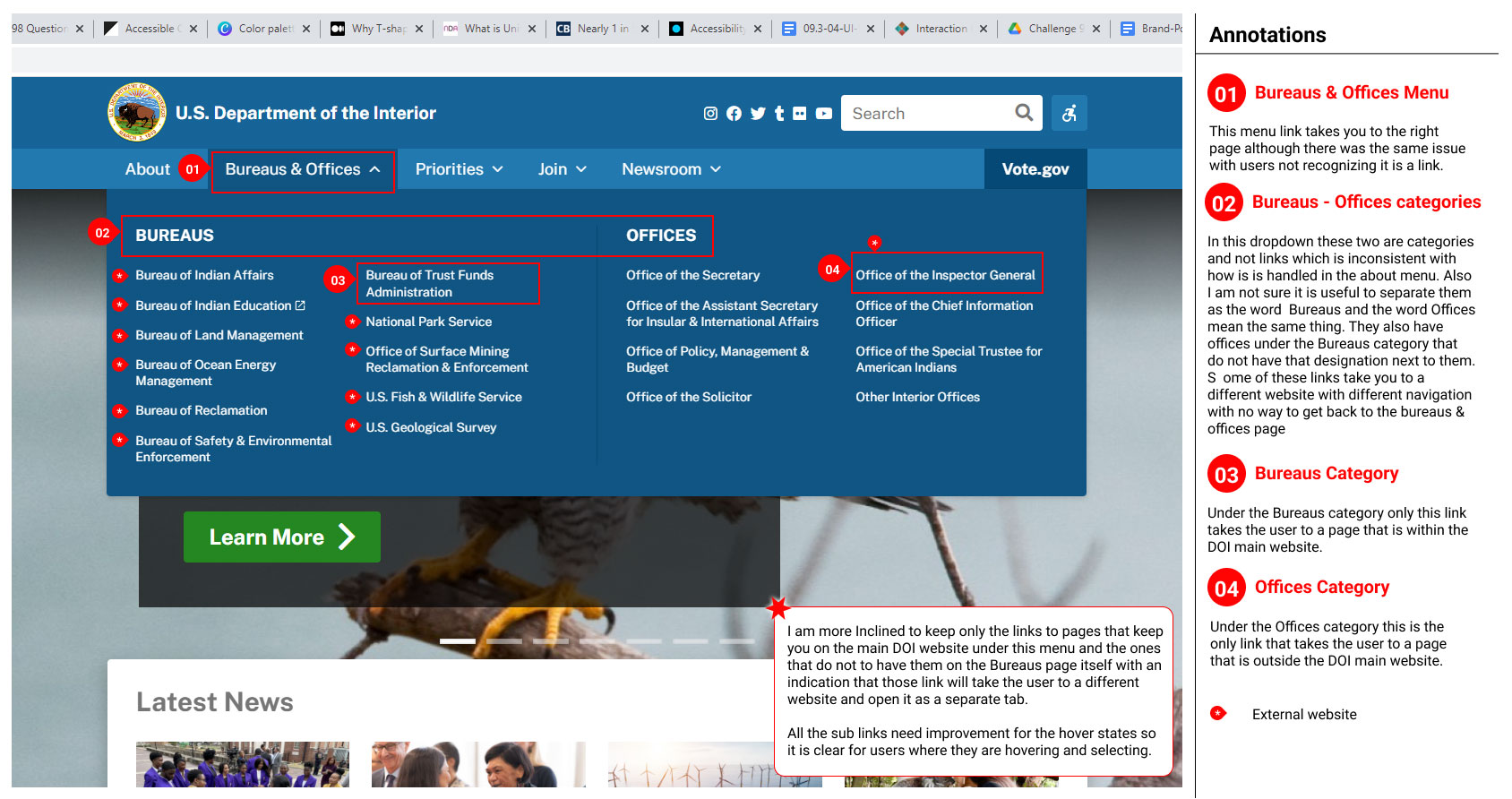Open Office of the Secretary link
Viewport: 1512px width, 799px height.
[x=692, y=275]
